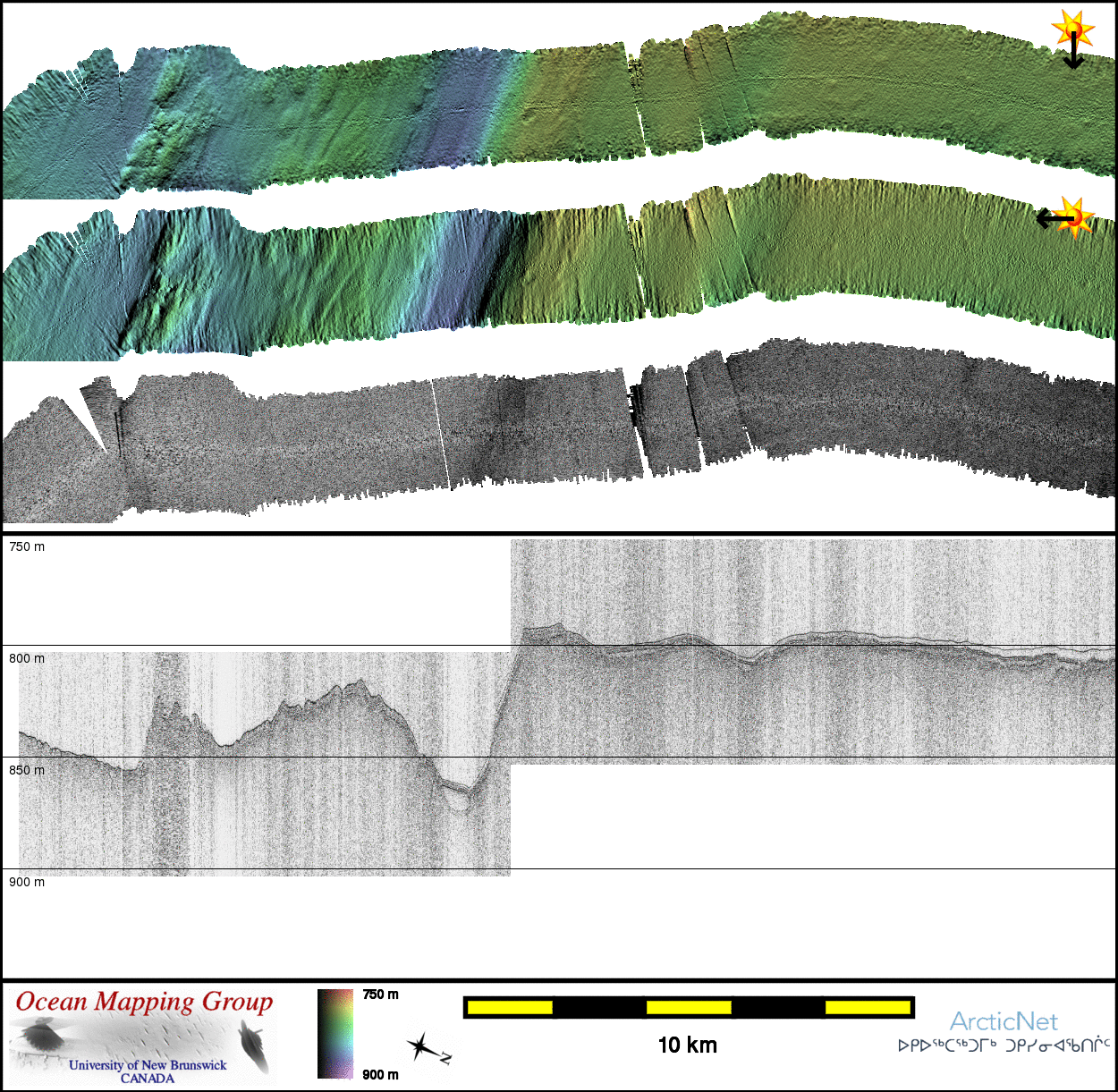Click the 10 km scale label
Viewport: 1118px width, 1092px height.
(687, 1045)
